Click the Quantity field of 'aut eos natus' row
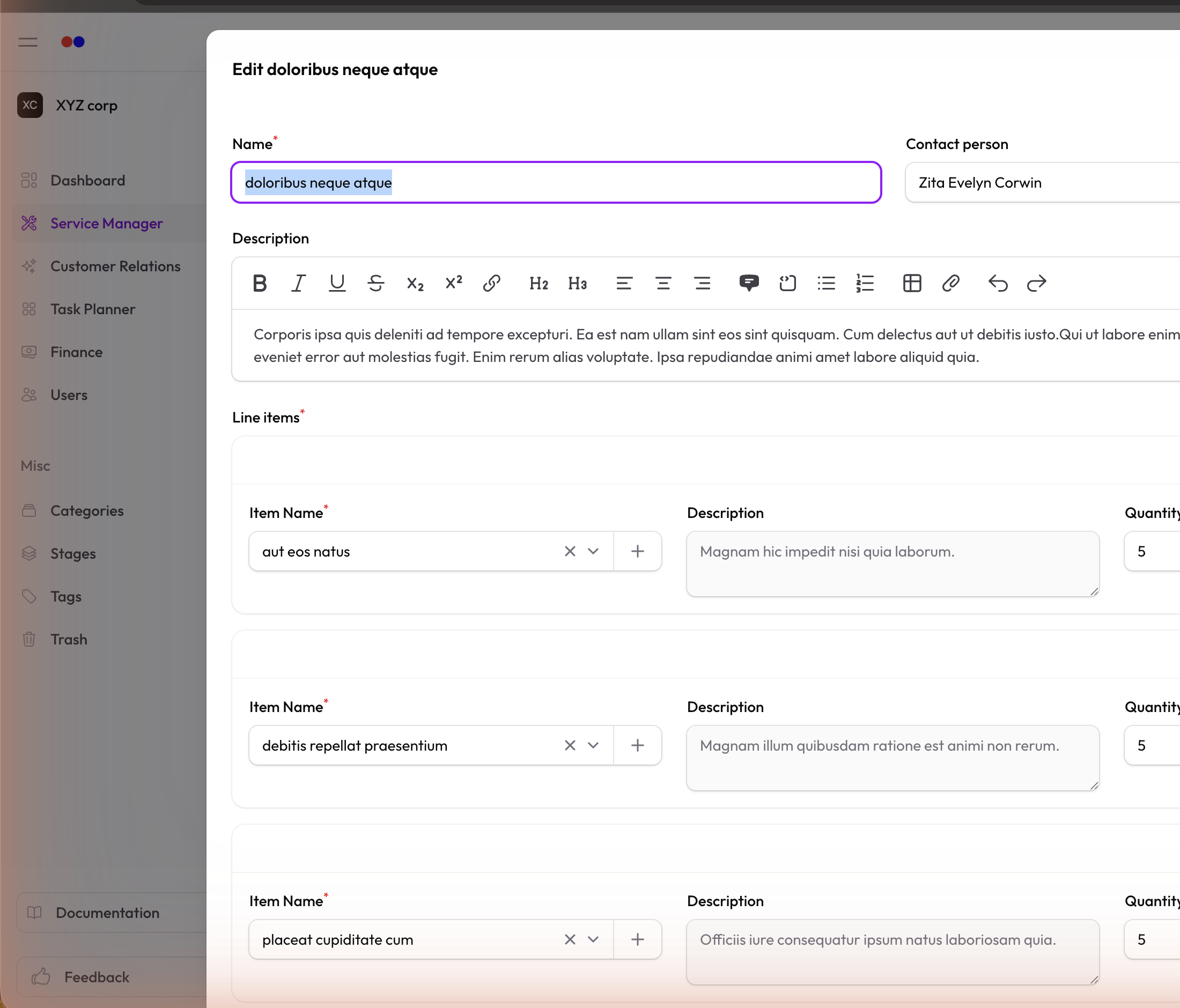 pyautogui.click(x=1152, y=552)
